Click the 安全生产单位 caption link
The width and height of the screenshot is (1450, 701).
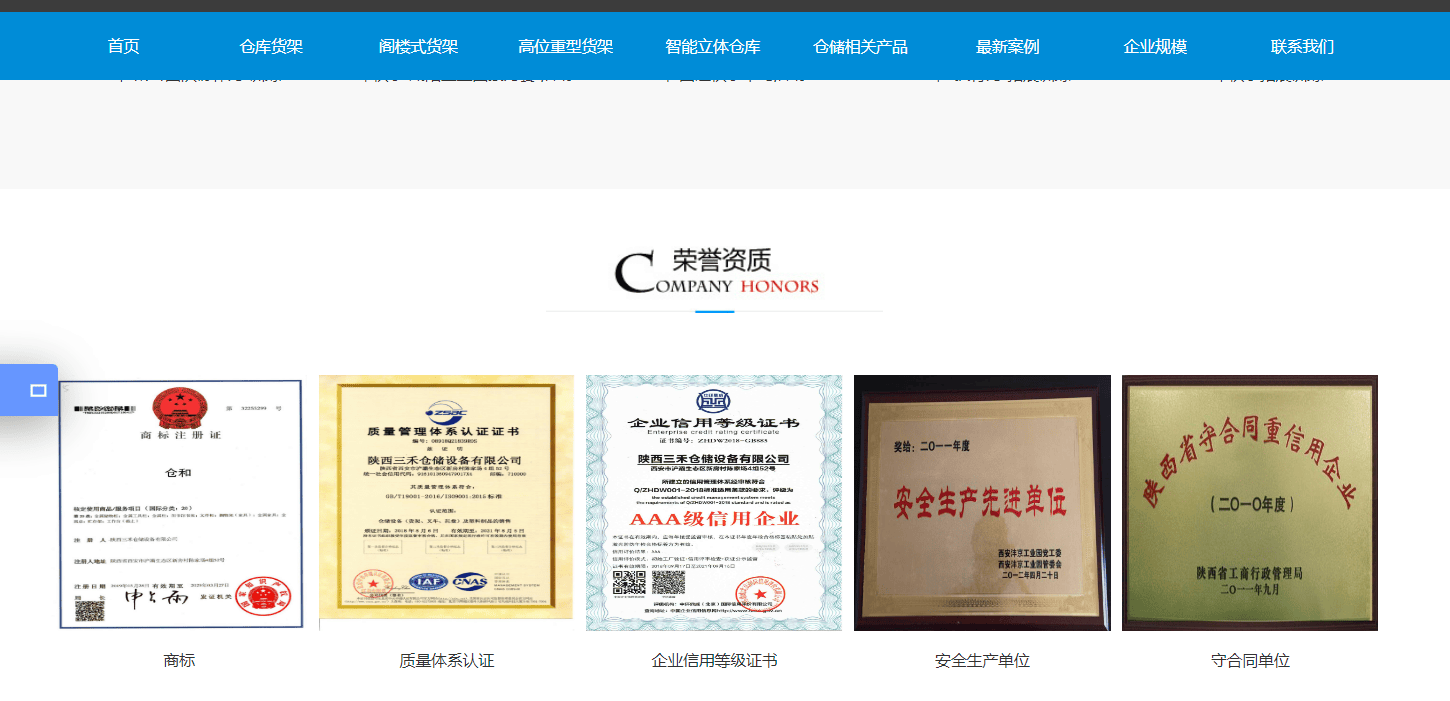981,660
